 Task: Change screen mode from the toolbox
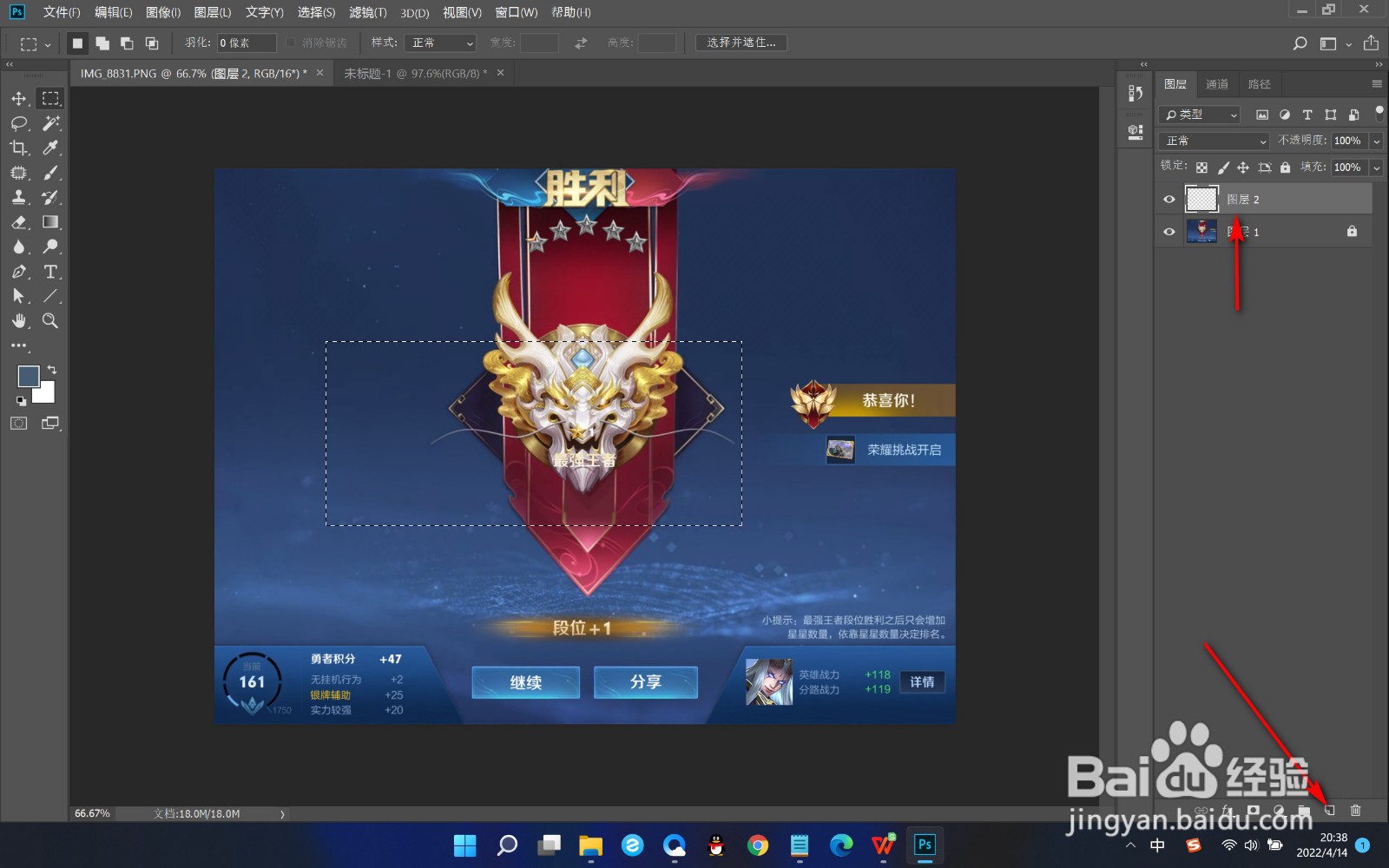click(x=51, y=424)
